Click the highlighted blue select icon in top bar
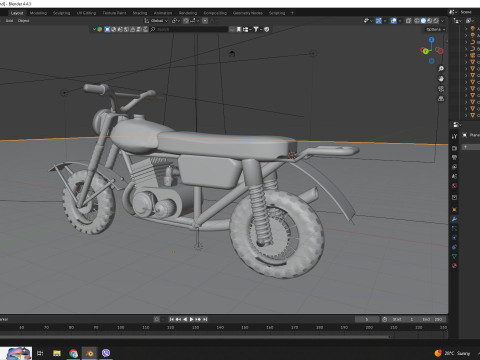Image resolution: width=480 pixels, height=360 pixels. pos(107,29)
